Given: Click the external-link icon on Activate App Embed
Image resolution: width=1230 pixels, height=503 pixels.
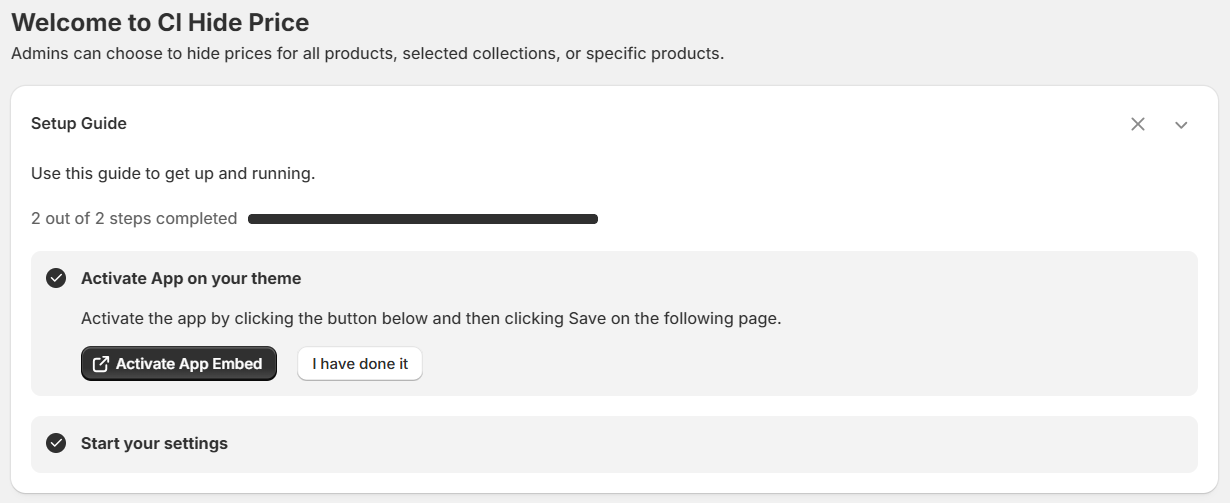Looking at the screenshot, I should (x=100, y=364).
